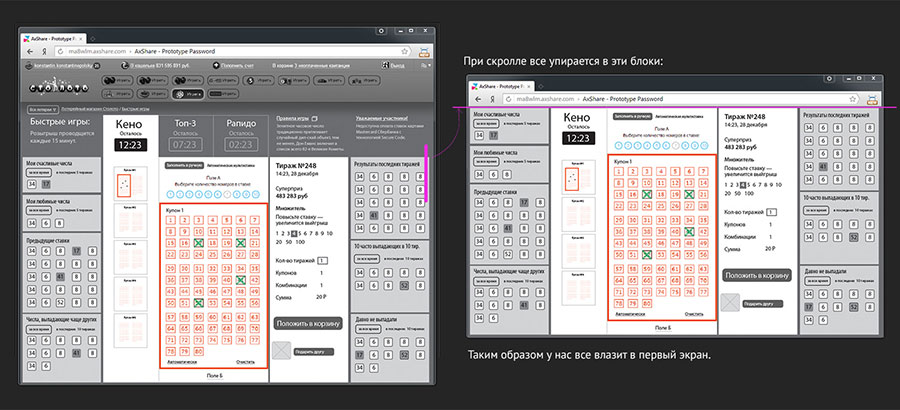Click the Выход exit icon in the header
The height and width of the screenshot is (410, 900).
point(387,65)
